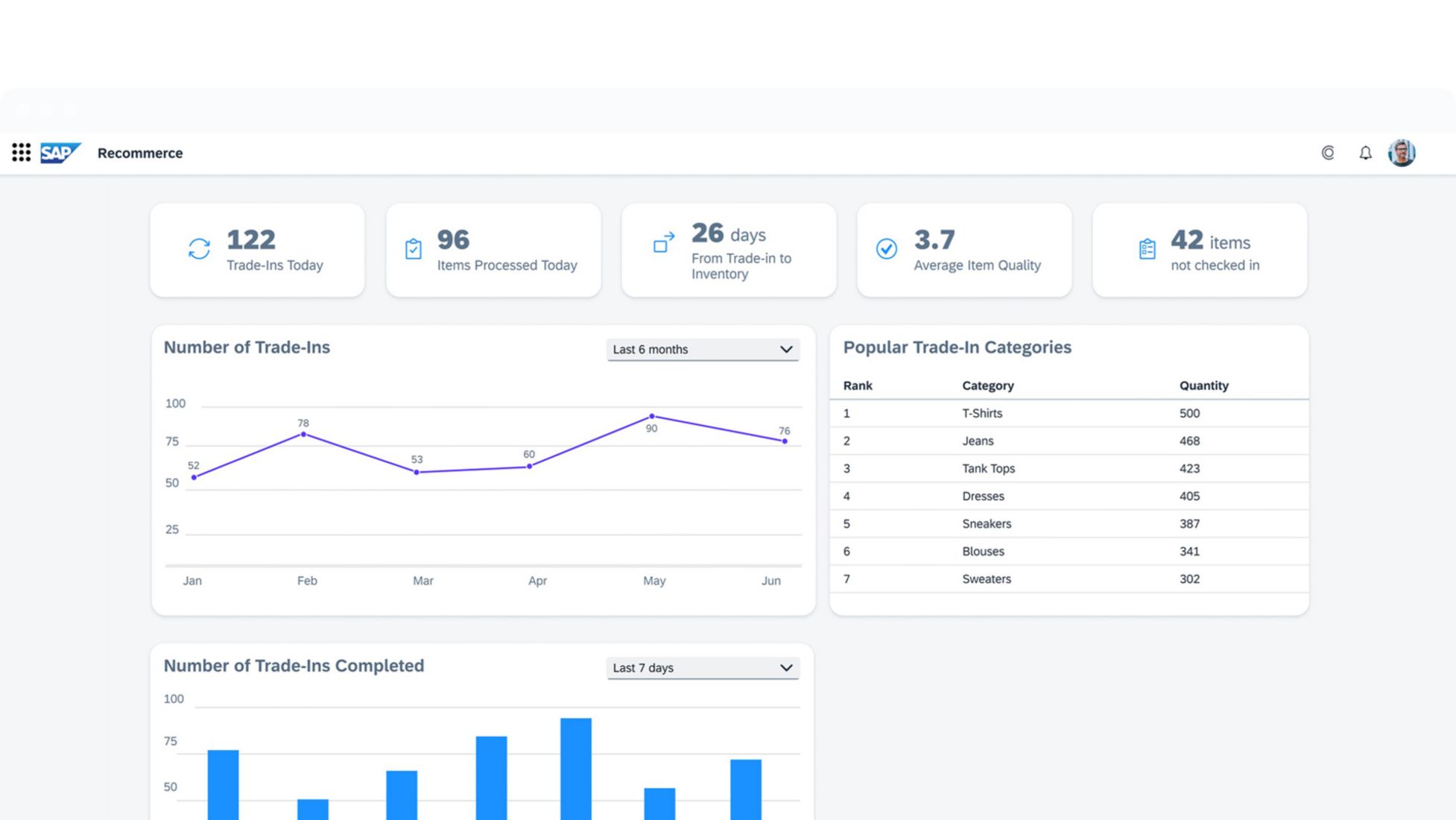Open the user profile avatar

(1402, 153)
